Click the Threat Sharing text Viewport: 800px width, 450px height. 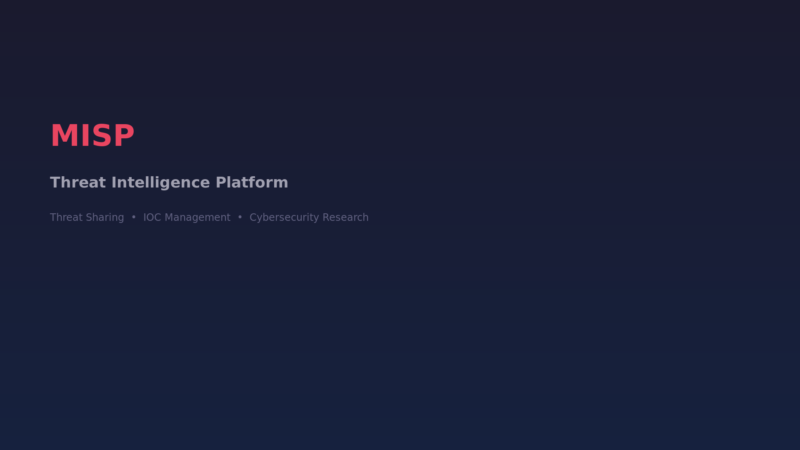[x=87, y=217]
